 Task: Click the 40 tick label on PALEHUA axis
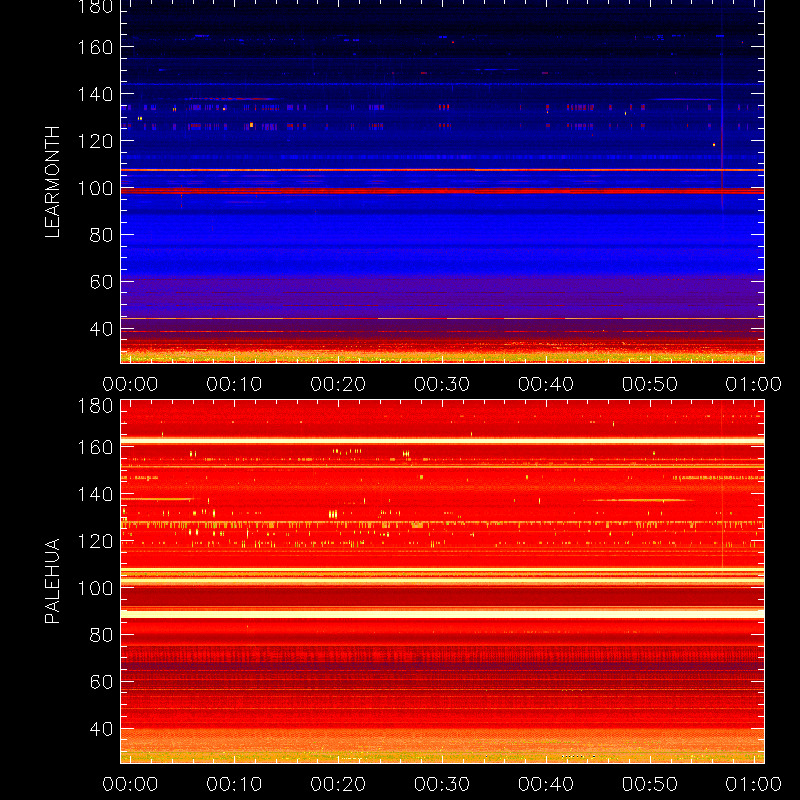point(101,729)
